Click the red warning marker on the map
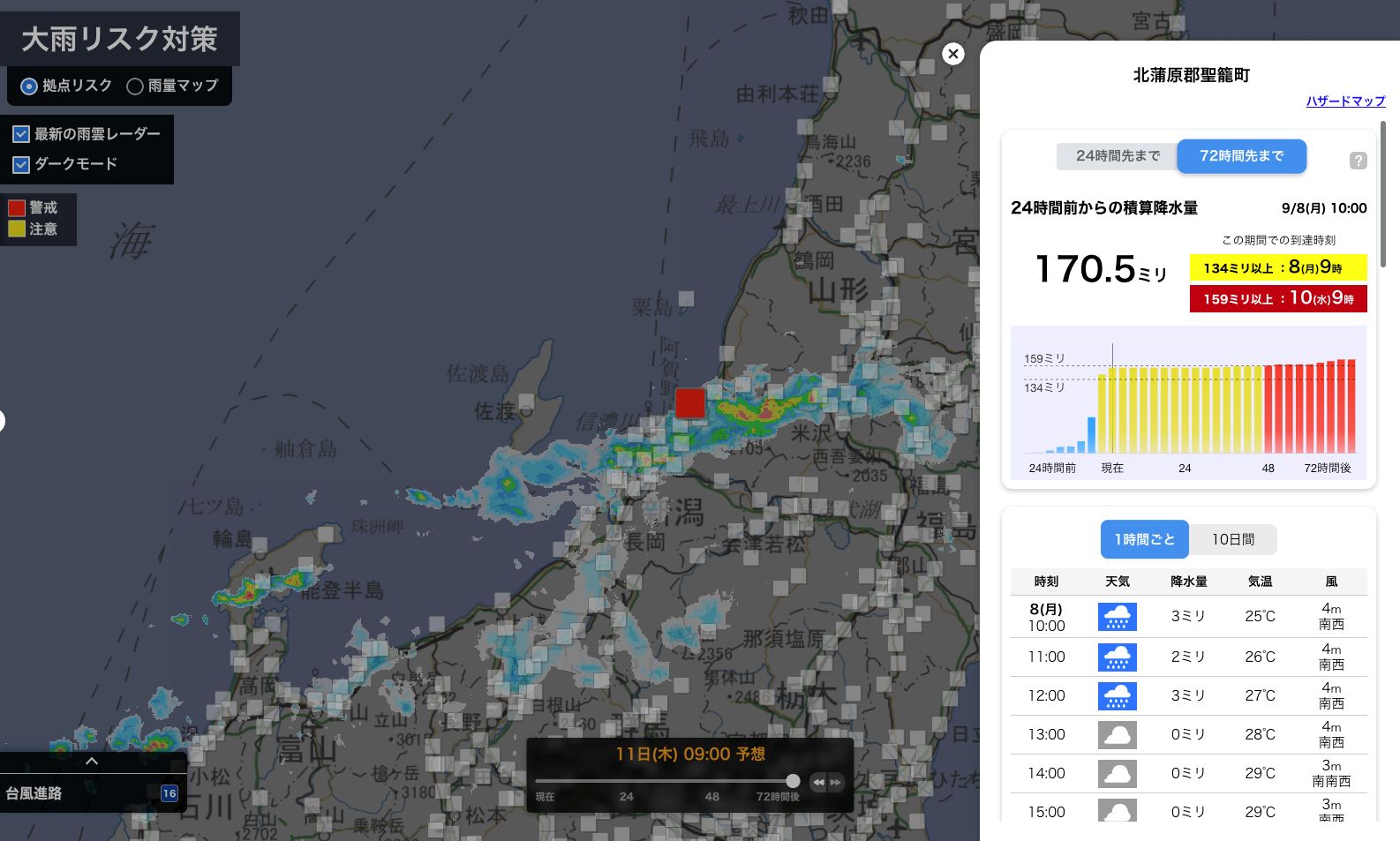 pos(690,402)
